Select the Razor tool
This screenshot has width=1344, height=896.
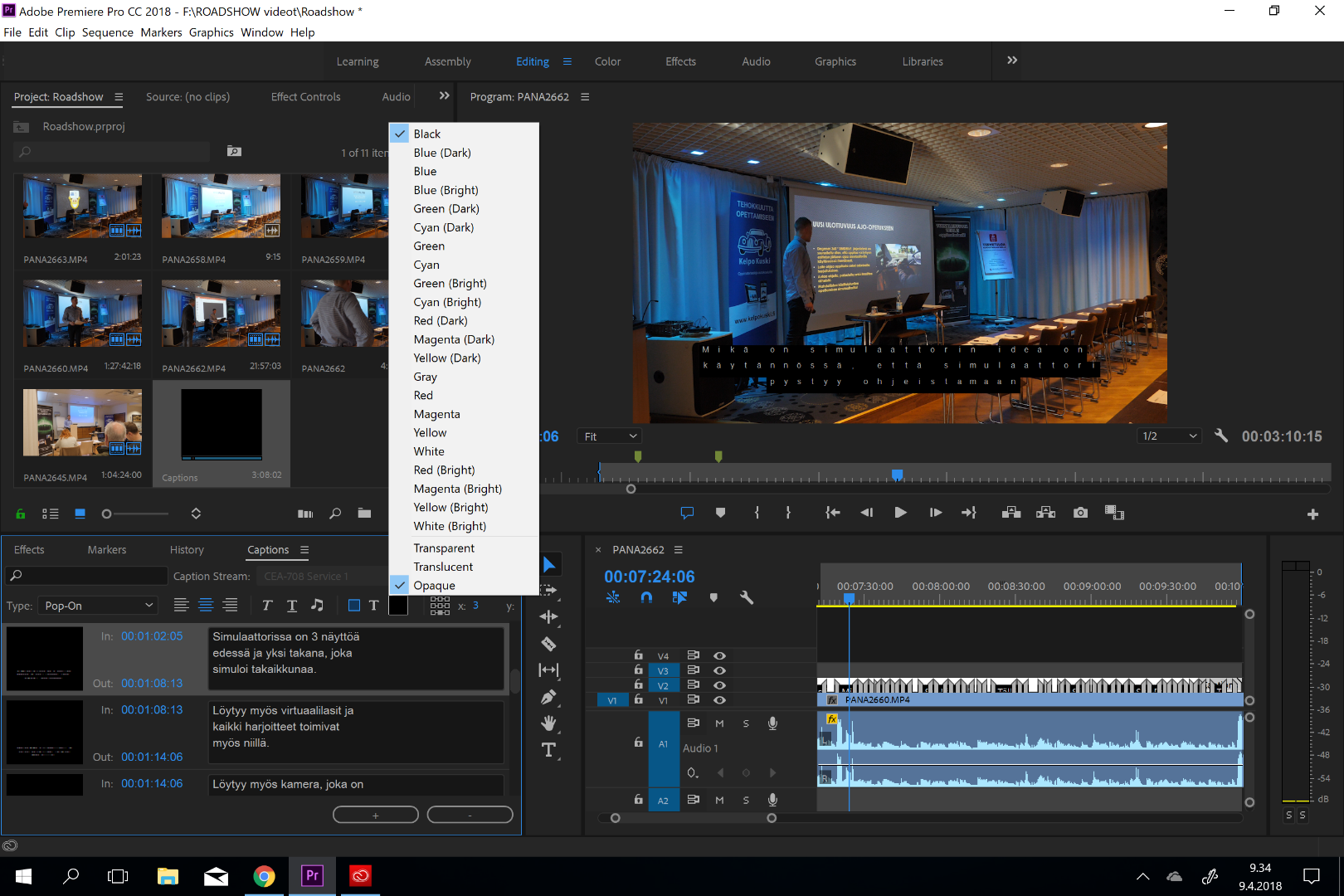(x=549, y=644)
